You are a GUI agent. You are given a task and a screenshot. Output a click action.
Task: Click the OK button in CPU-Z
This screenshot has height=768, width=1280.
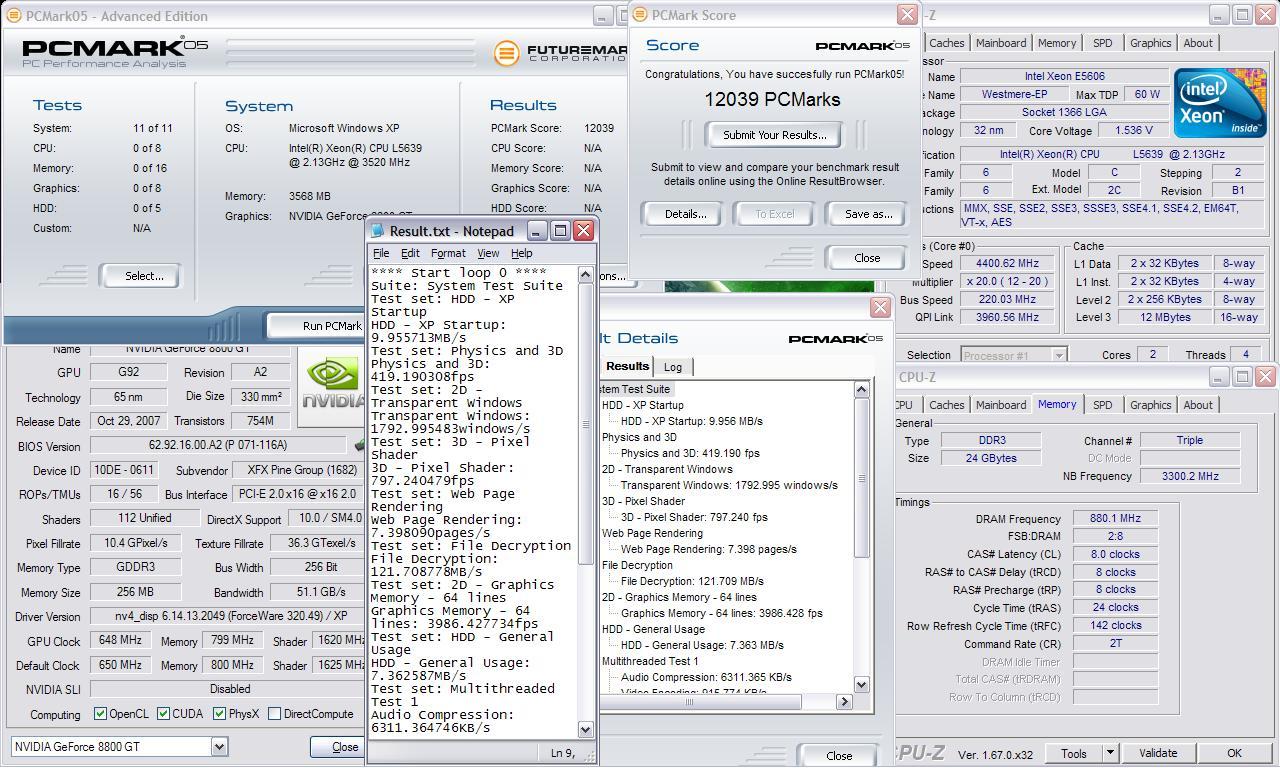click(x=1234, y=753)
